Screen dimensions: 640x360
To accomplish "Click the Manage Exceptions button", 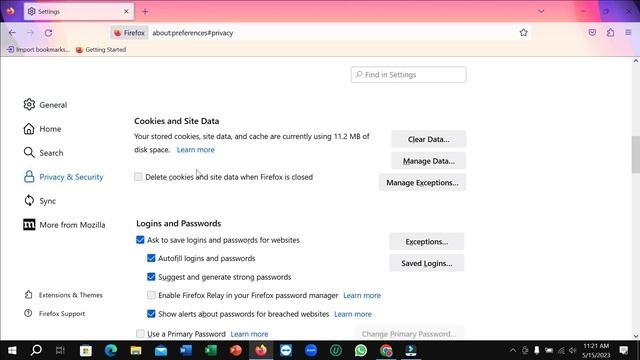I will point(422,182).
